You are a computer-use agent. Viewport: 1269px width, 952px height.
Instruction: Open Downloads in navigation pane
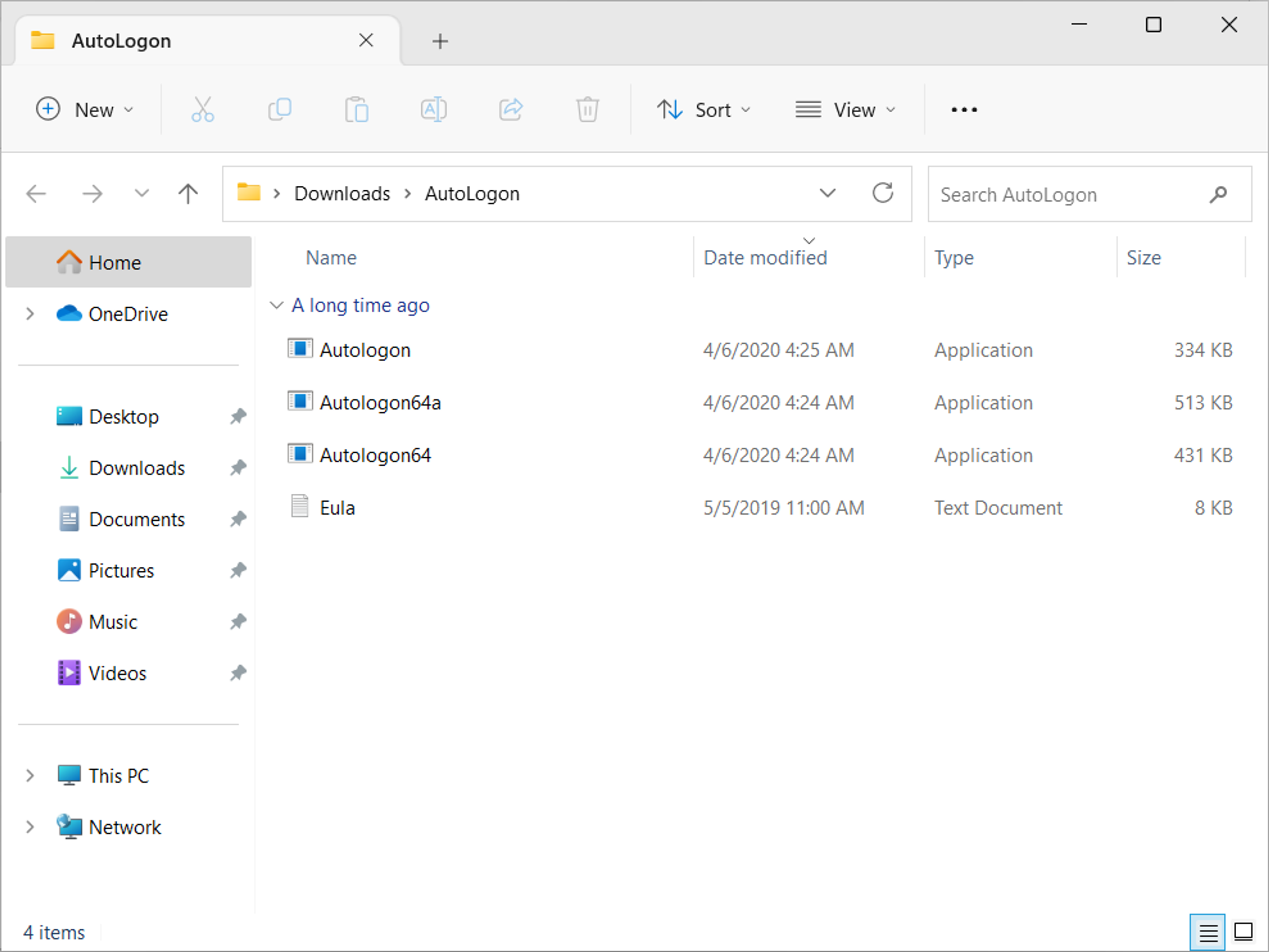(x=136, y=468)
